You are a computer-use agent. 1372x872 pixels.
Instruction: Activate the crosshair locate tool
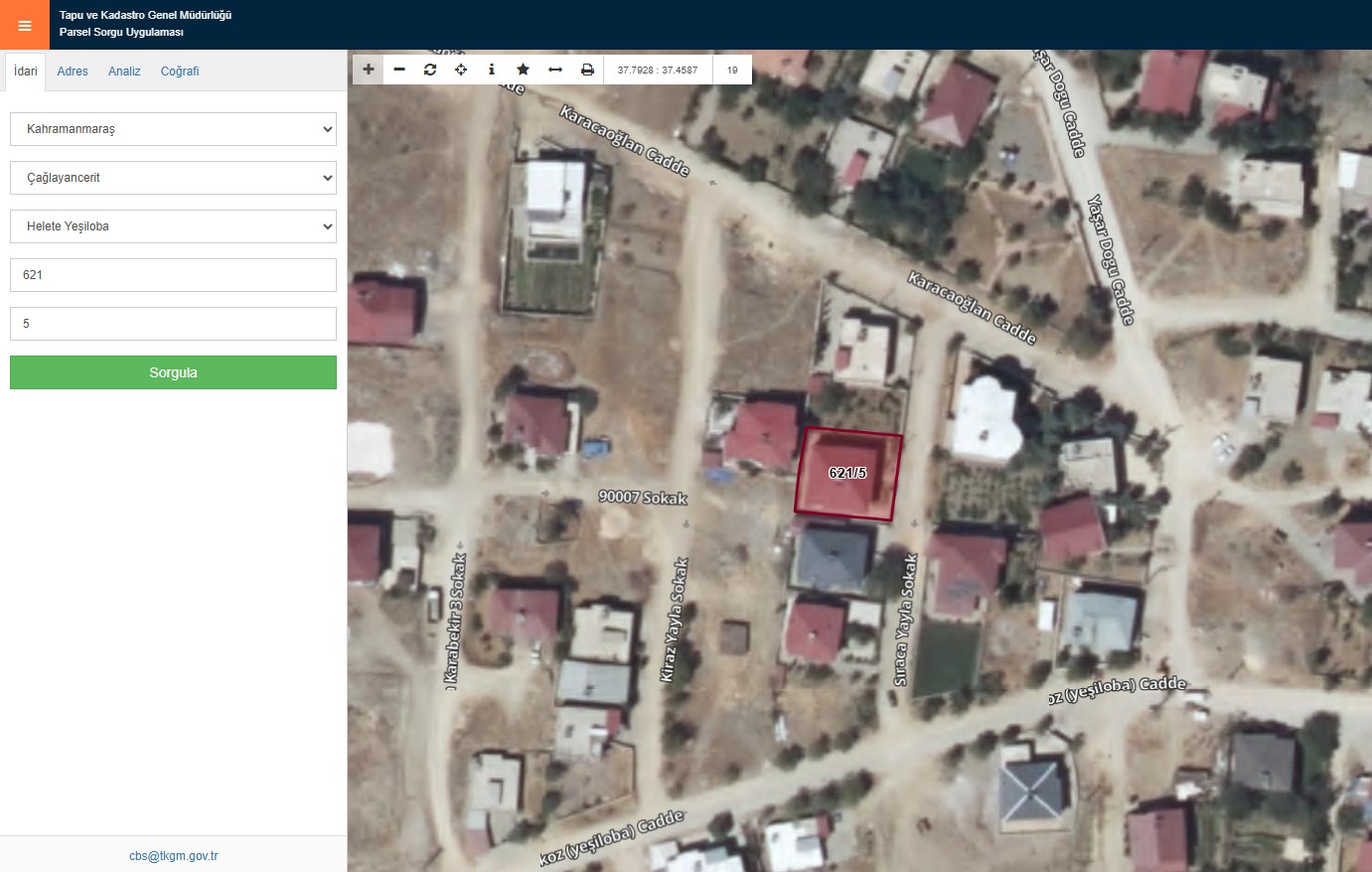coord(461,70)
